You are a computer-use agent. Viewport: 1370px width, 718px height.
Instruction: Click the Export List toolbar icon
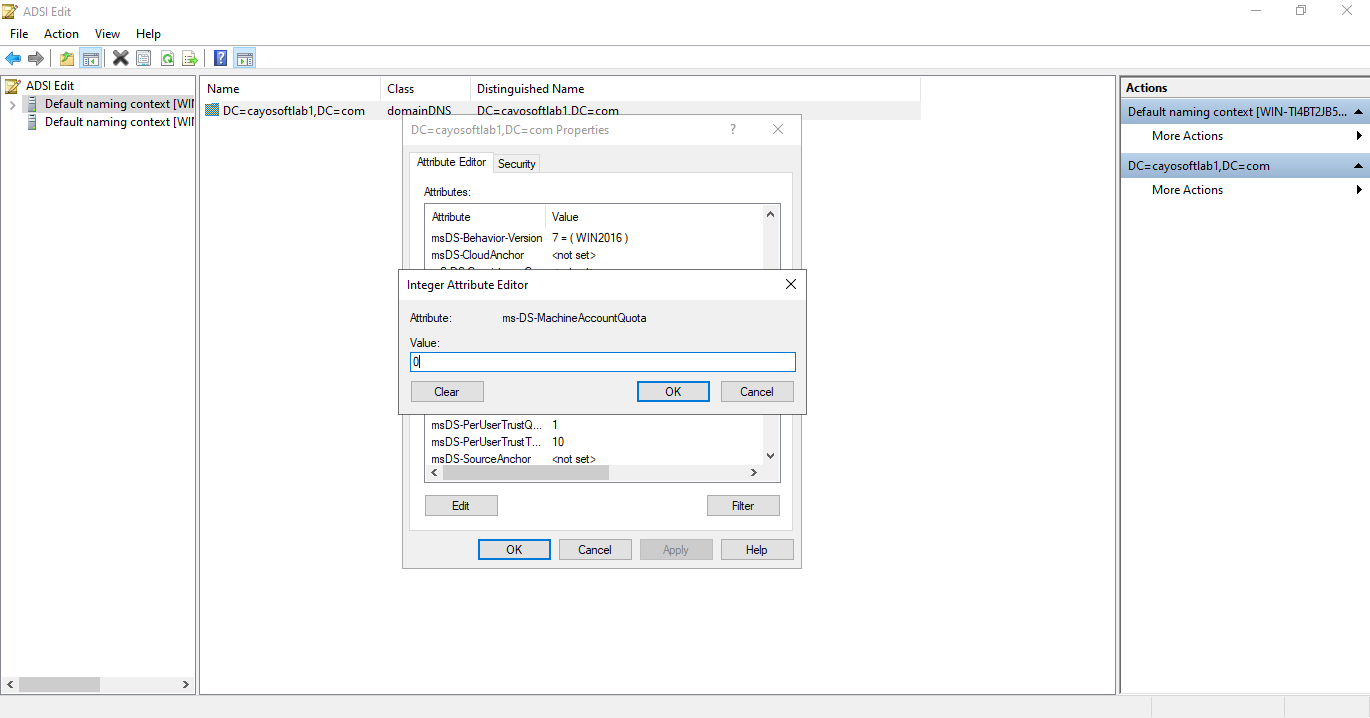coord(189,58)
